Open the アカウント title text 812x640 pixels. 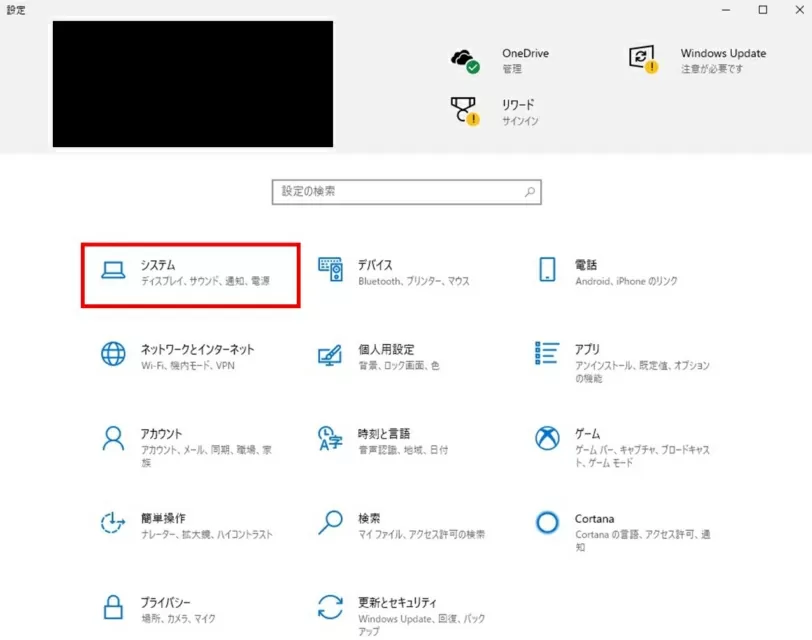[162, 434]
